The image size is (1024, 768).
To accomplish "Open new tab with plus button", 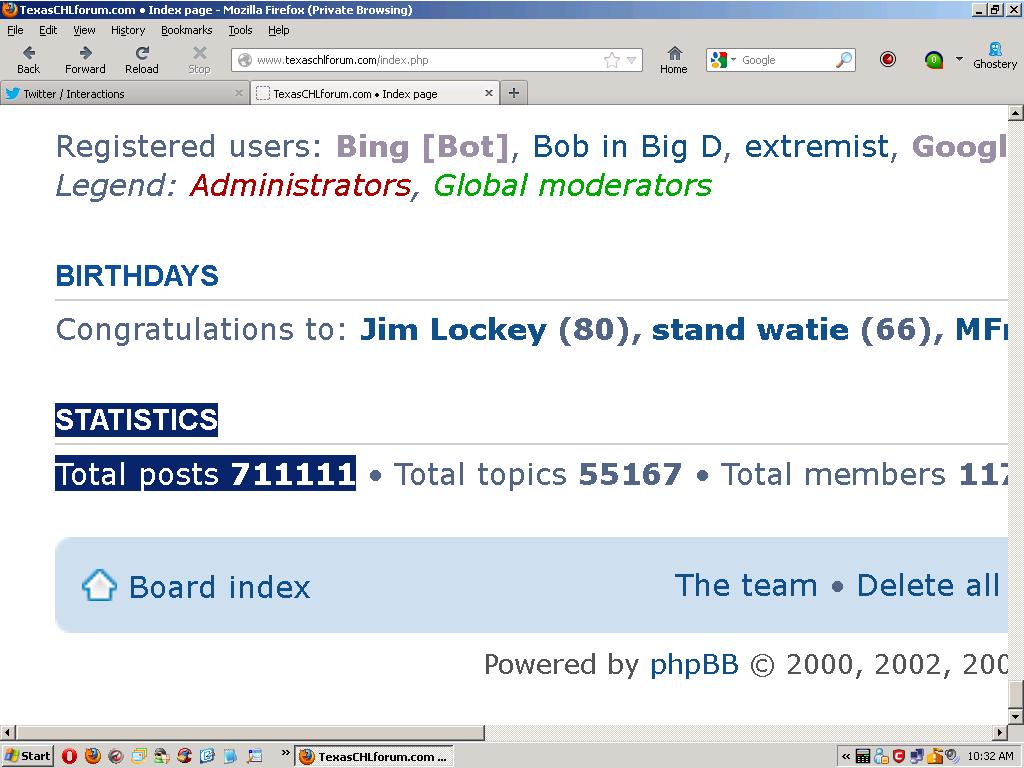I will [x=514, y=93].
